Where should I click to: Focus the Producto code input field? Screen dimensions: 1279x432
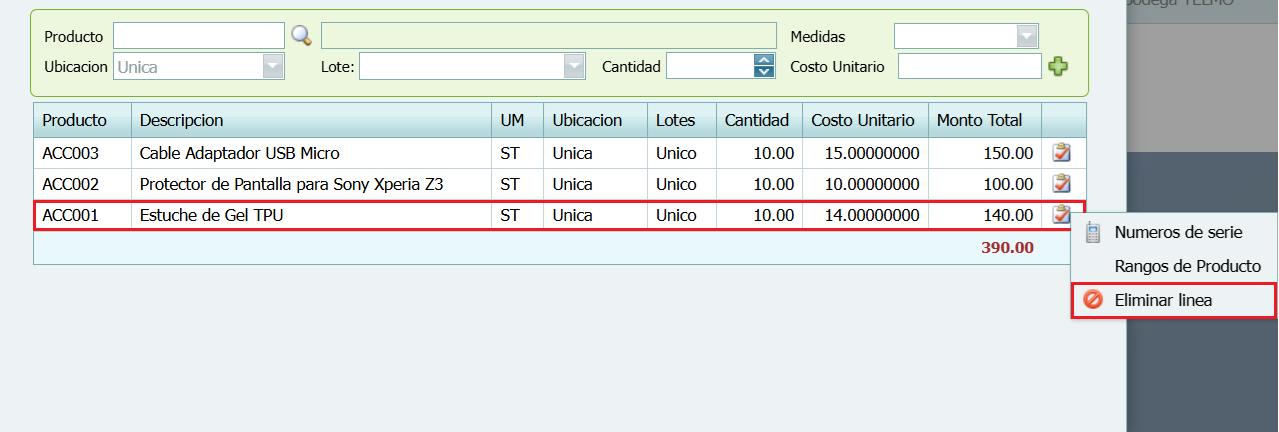(199, 36)
